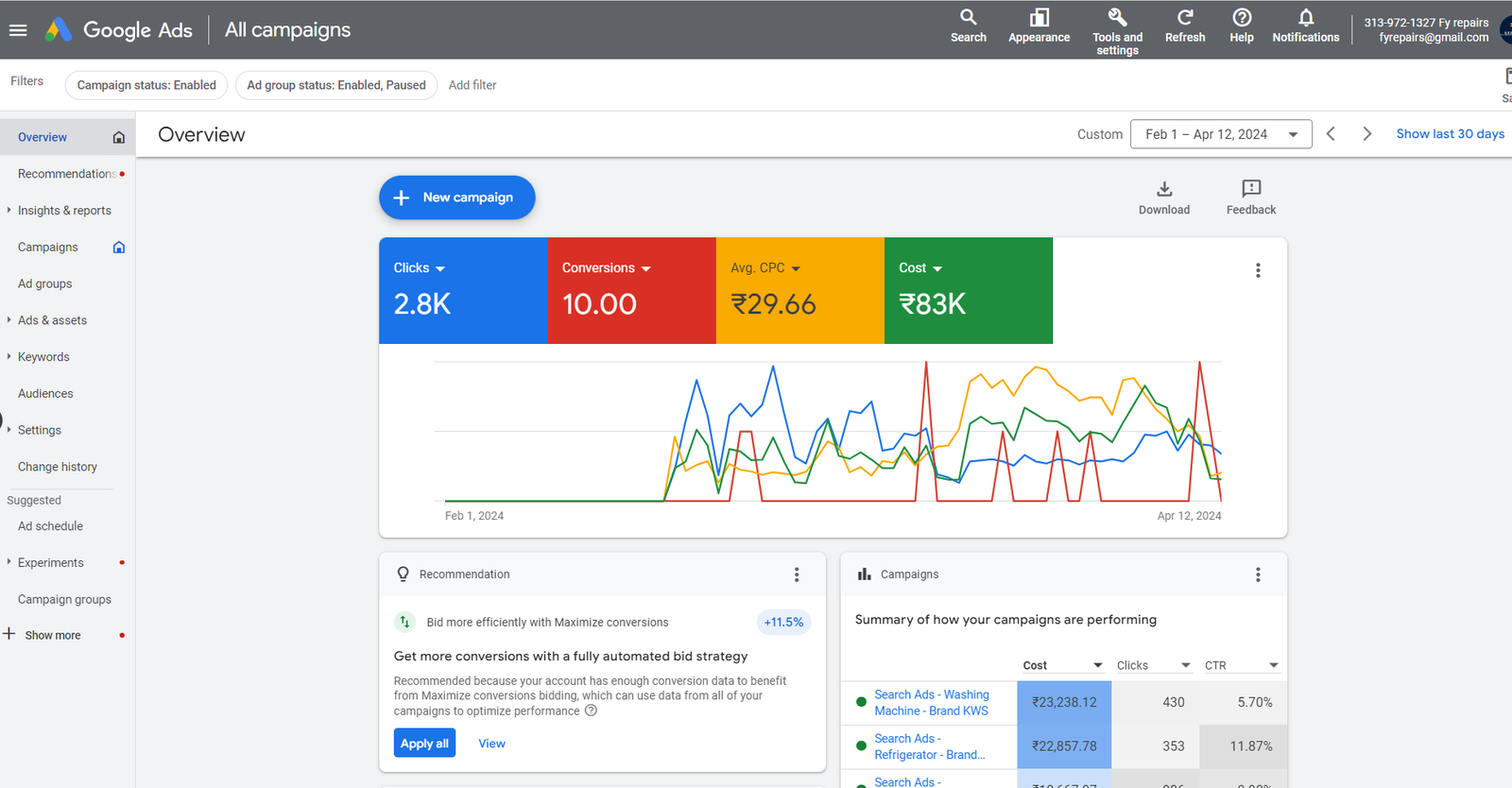1512x788 pixels.
Task: Open the hamburger main menu
Action: pyautogui.click(x=18, y=30)
